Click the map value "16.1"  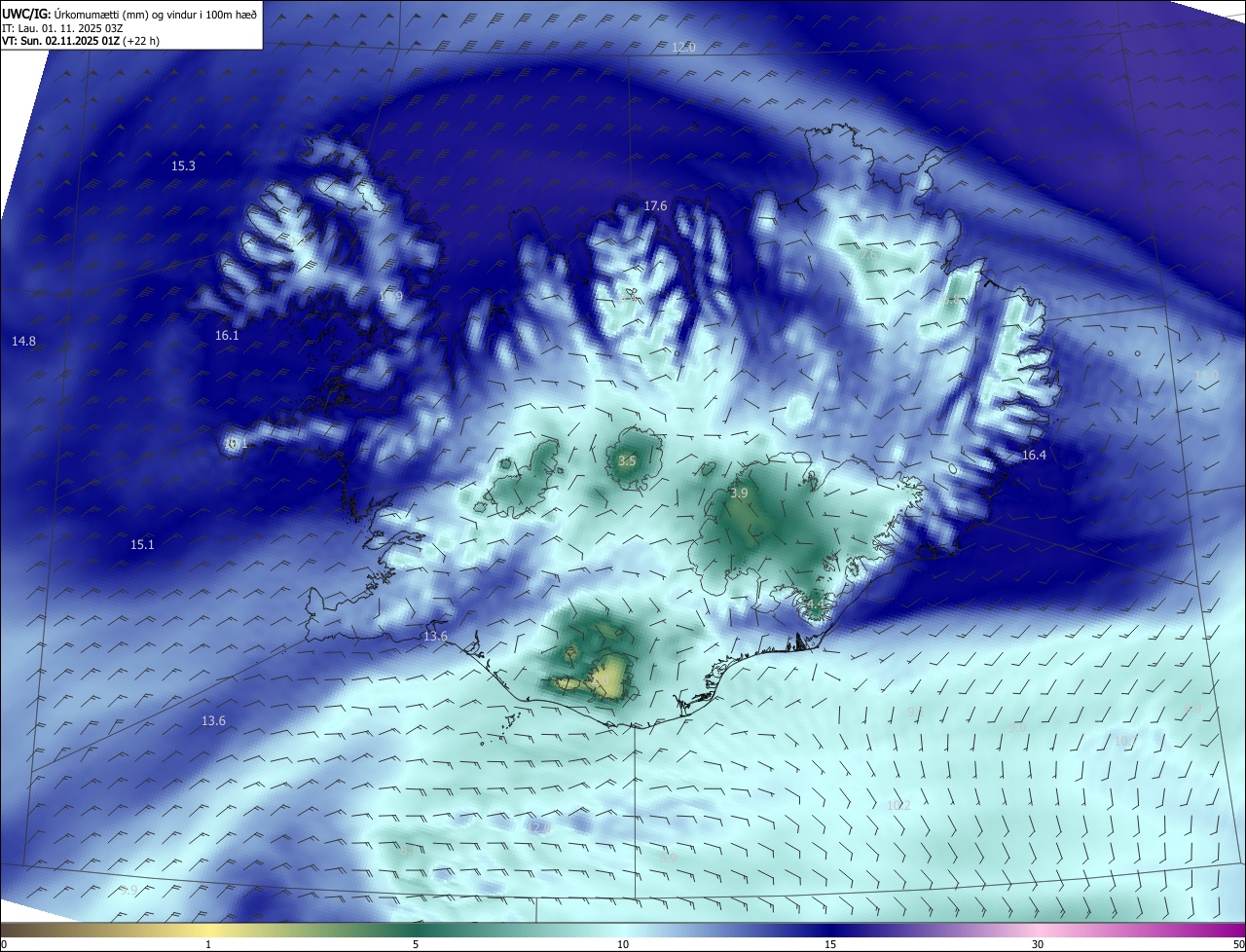pos(227,335)
